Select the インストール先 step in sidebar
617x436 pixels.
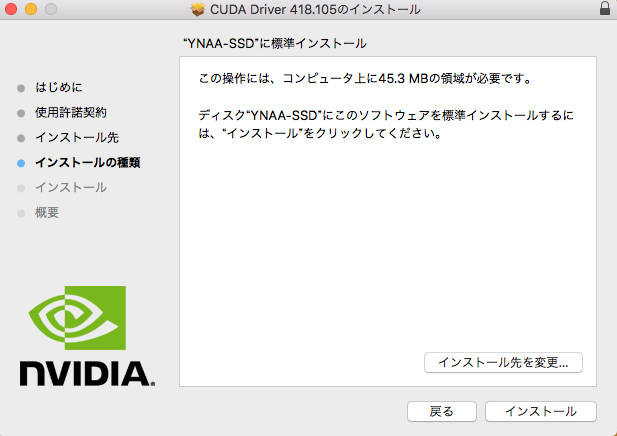77,137
